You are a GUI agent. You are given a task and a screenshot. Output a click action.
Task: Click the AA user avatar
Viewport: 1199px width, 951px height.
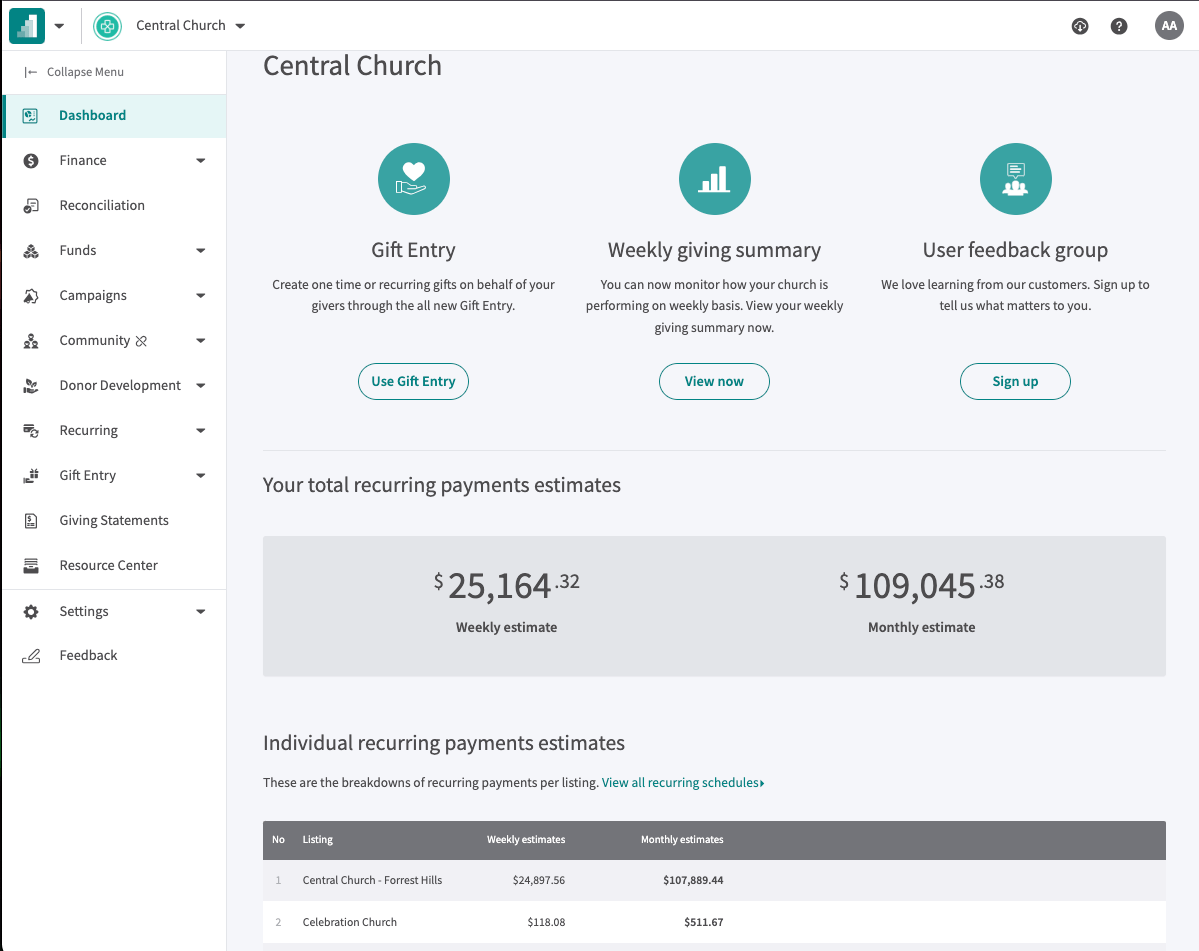(x=1169, y=26)
